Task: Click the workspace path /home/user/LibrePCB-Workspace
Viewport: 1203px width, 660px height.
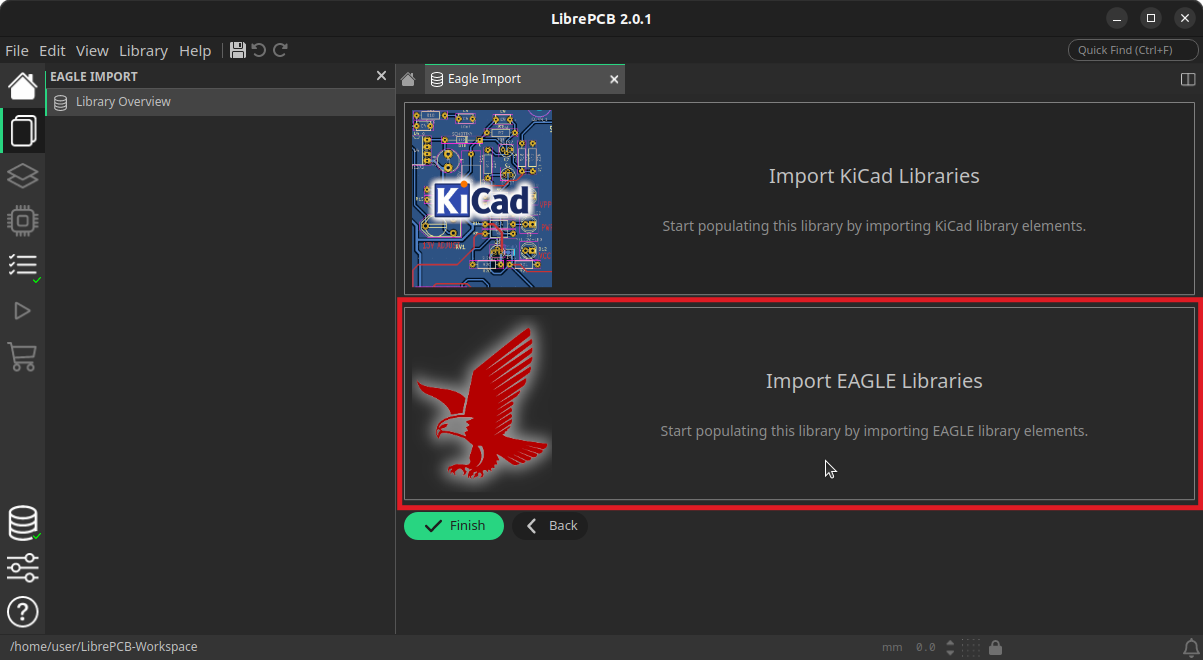Action: (x=104, y=647)
